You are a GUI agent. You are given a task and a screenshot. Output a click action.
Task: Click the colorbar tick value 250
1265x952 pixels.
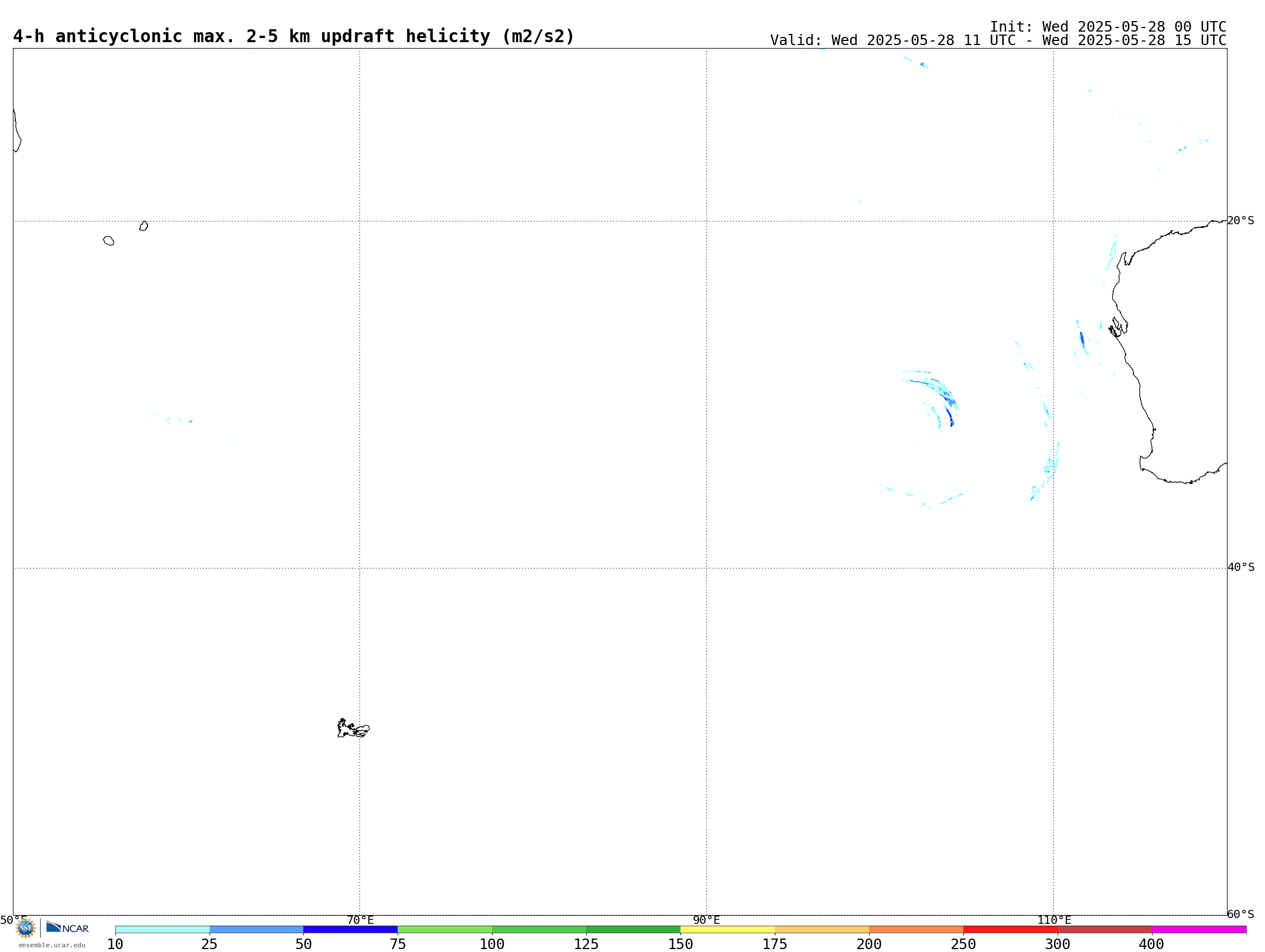point(963,944)
